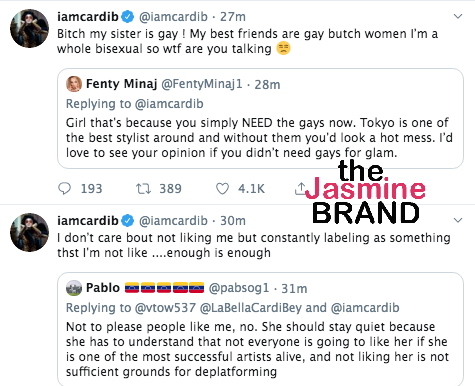Click verified badge on 27m tweet
This screenshot has width=475, height=386.
pyautogui.click(x=127, y=16)
